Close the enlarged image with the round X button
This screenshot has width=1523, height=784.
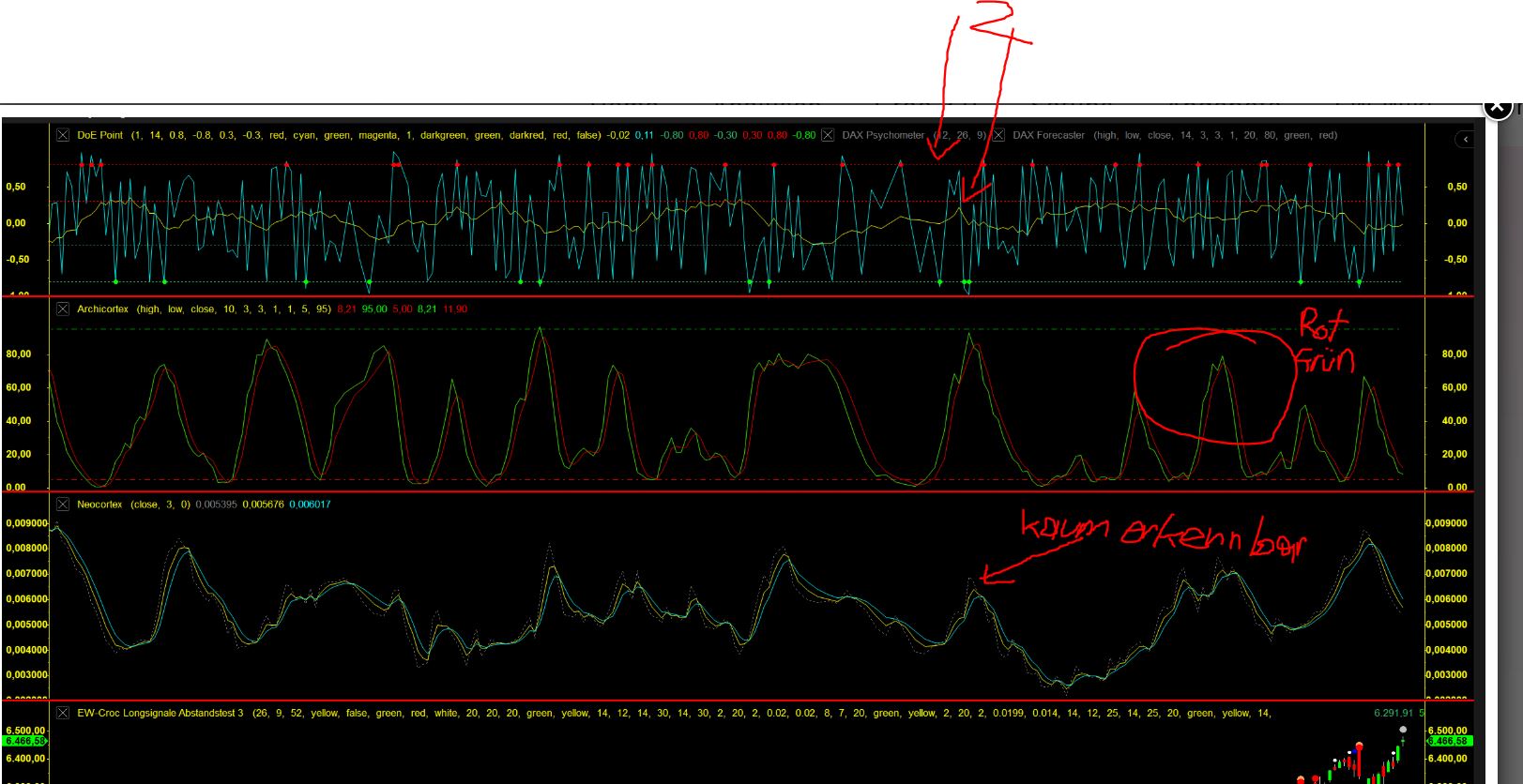[x=1497, y=107]
